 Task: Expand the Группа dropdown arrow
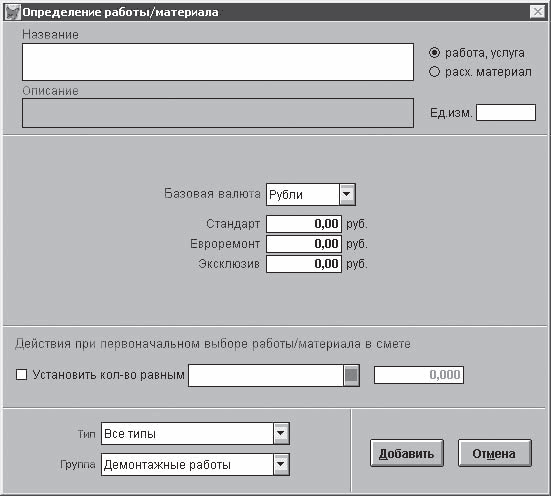pyautogui.click(x=281, y=464)
